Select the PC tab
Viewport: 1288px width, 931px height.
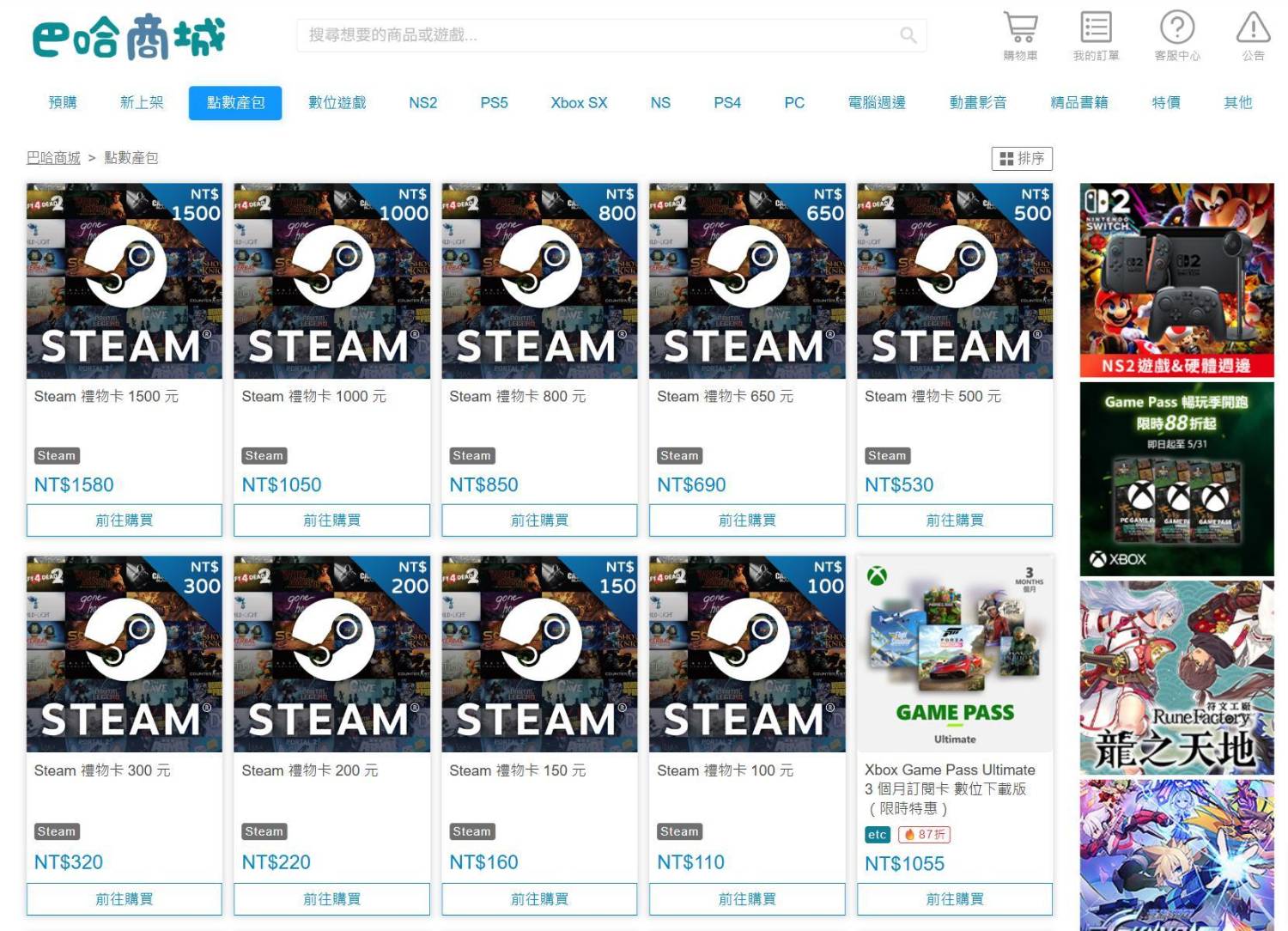pos(794,103)
